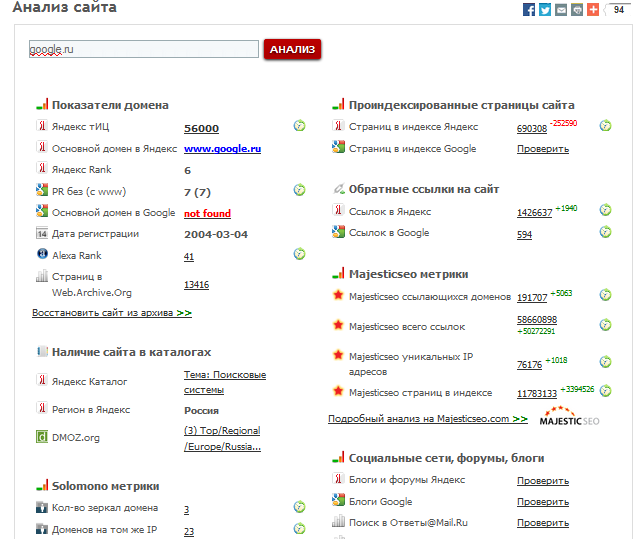Image resolution: width=635 pixels, height=539 pixels.
Task: Open Majesticseo total links 58660898
Action: (x=537, y=320)
